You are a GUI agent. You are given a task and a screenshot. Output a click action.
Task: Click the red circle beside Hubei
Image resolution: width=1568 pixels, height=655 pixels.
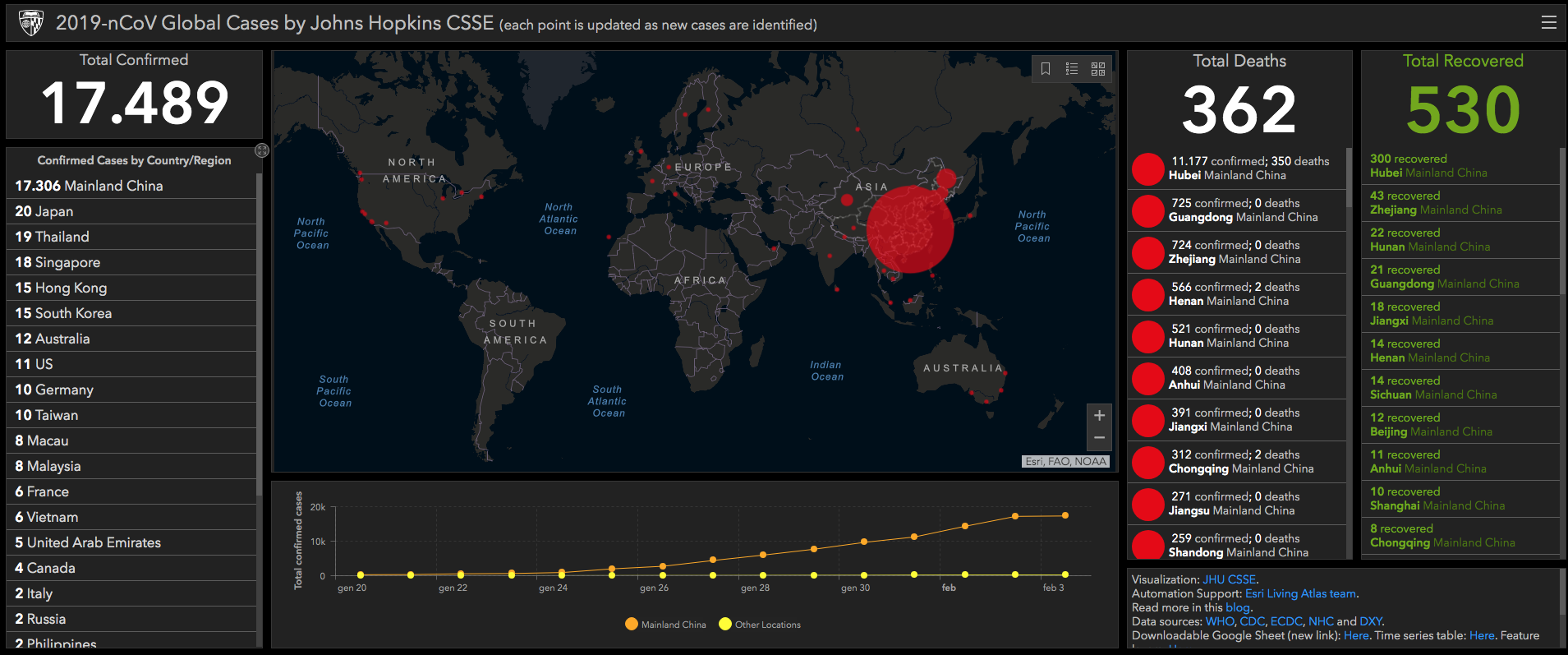point(1148,169)
